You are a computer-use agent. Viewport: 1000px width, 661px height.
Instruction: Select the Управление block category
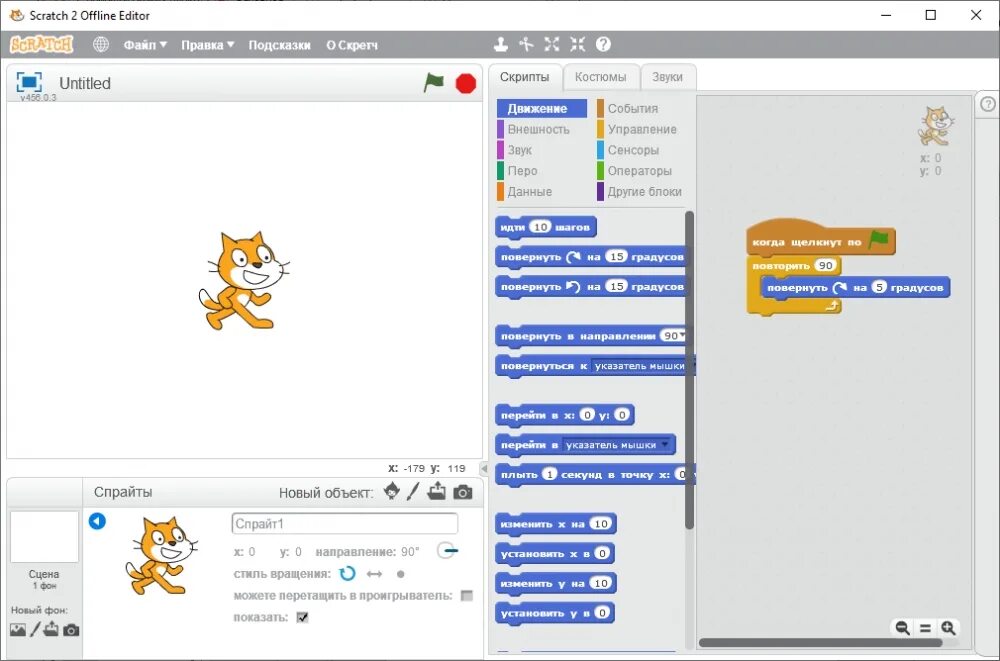(636, 130)
